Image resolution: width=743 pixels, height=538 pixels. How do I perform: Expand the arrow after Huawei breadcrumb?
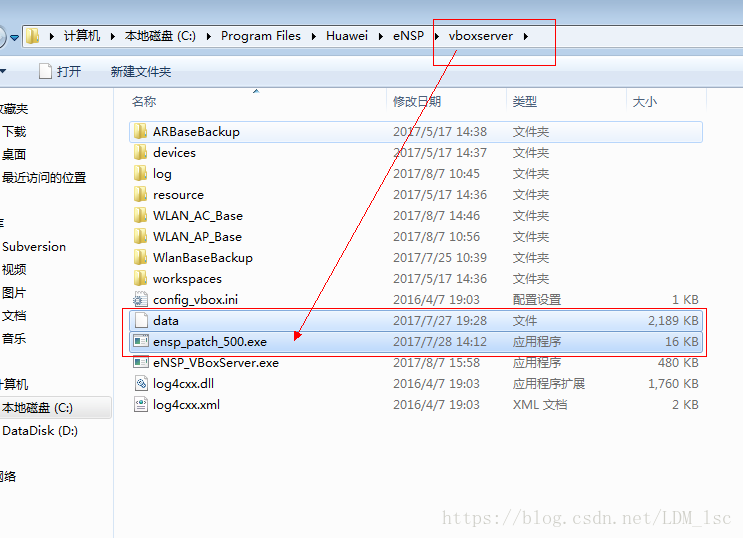coord(381,36)
